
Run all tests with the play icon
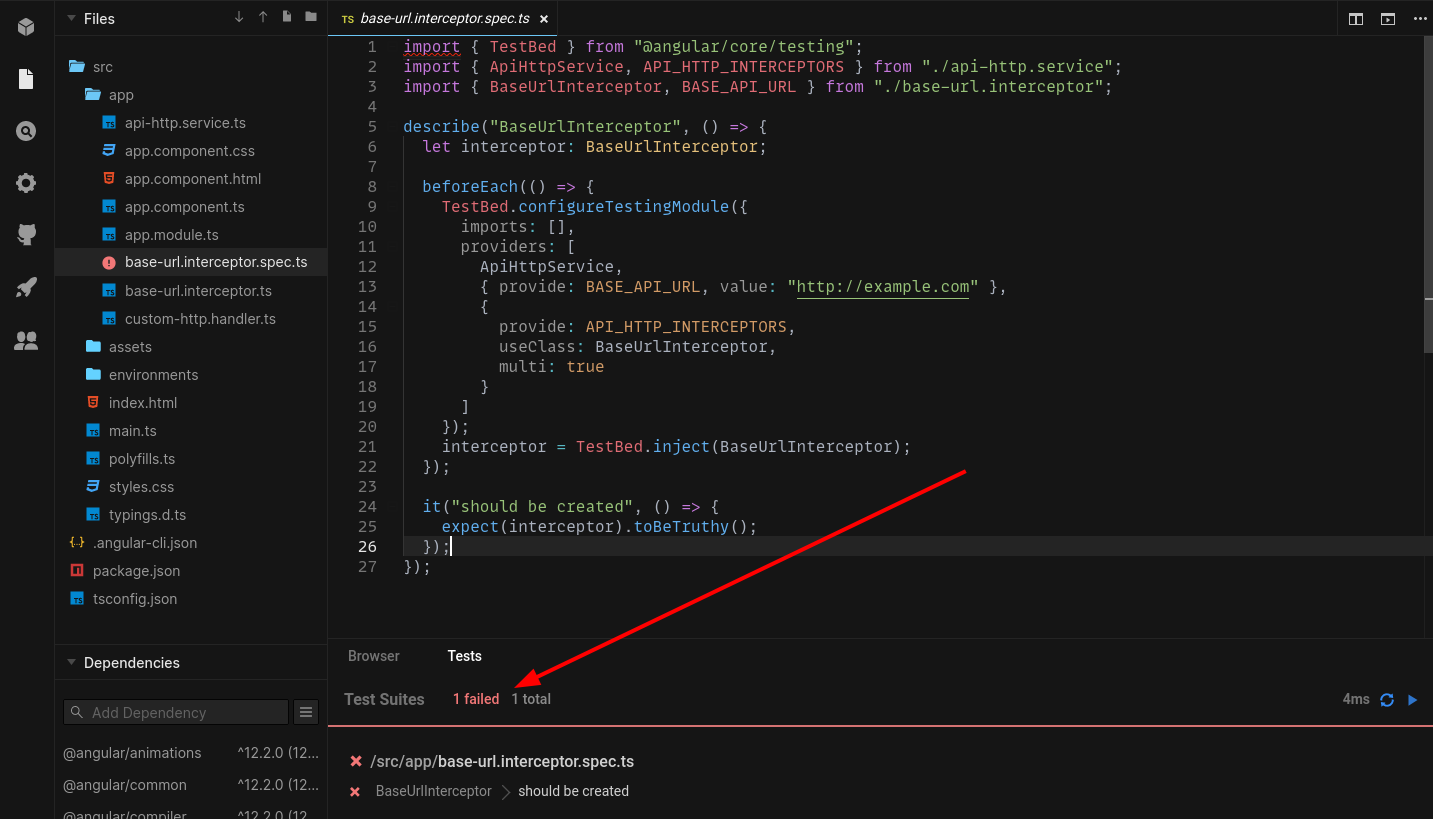click(1413, 700)
